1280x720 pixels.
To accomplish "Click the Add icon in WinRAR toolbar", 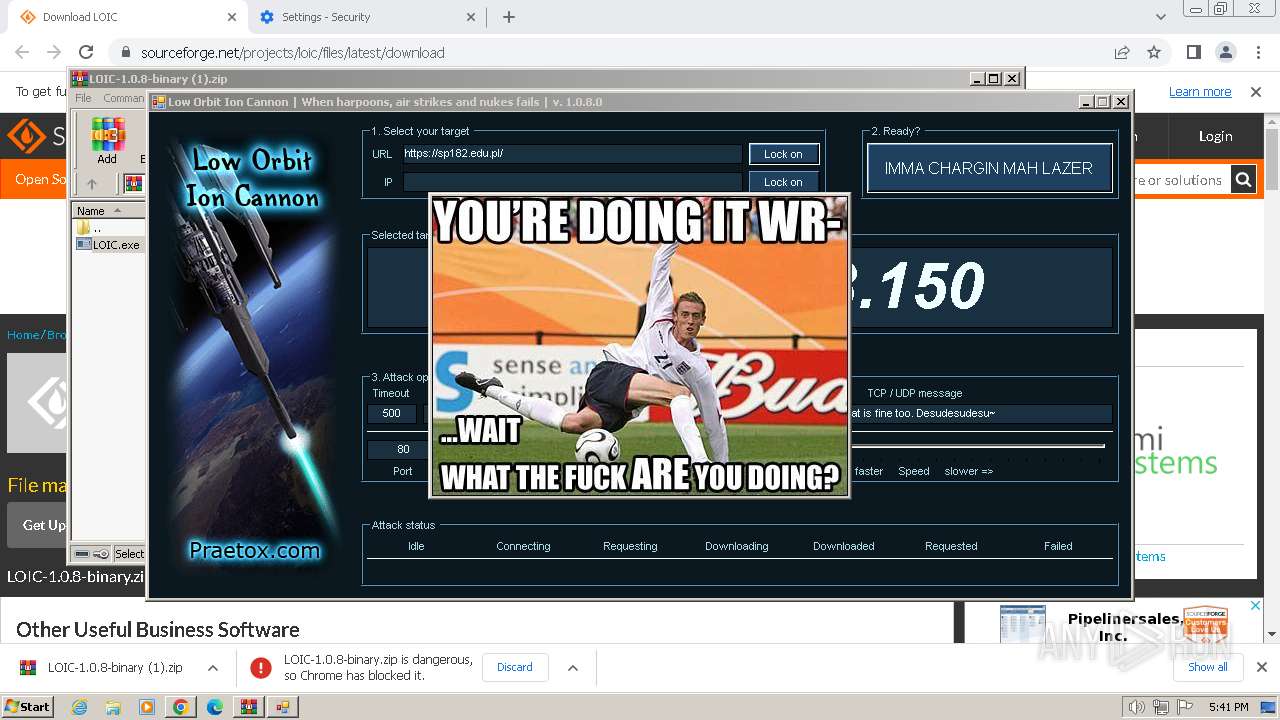I will (107, 140).
